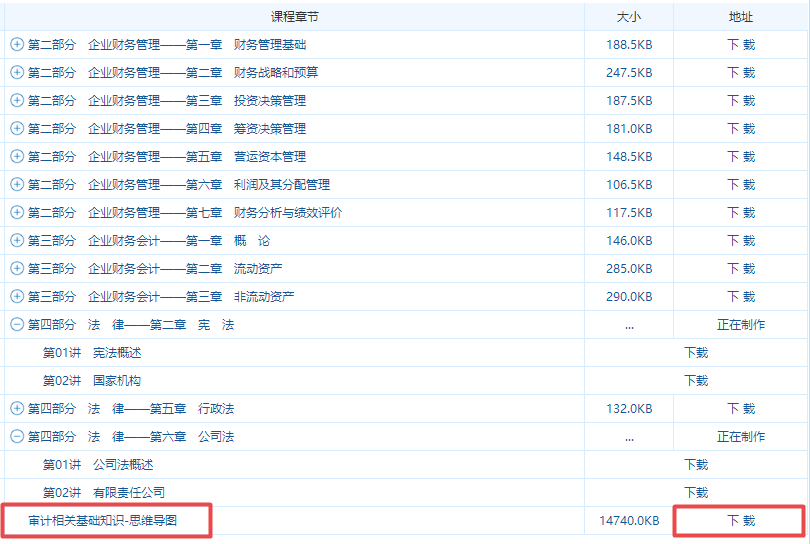Download 第二章 流动资产 file

coord(741,269)
